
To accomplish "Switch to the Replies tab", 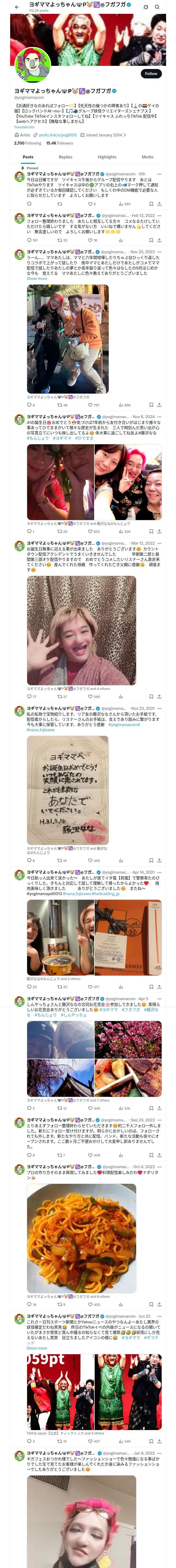I will 65,157.
